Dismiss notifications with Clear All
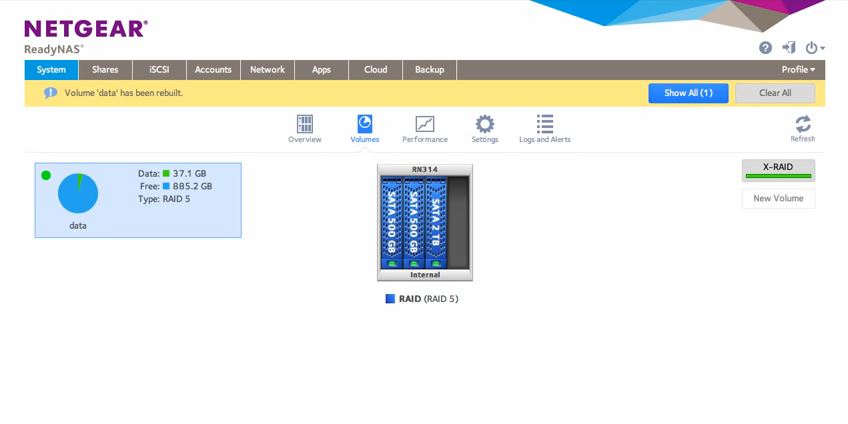This screenshot has width=848, height=424. click(775, 93)
